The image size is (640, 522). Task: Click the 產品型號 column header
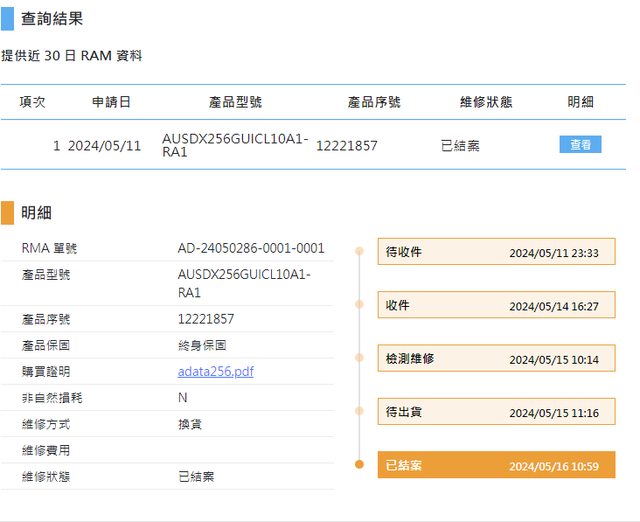click(235, 102)
